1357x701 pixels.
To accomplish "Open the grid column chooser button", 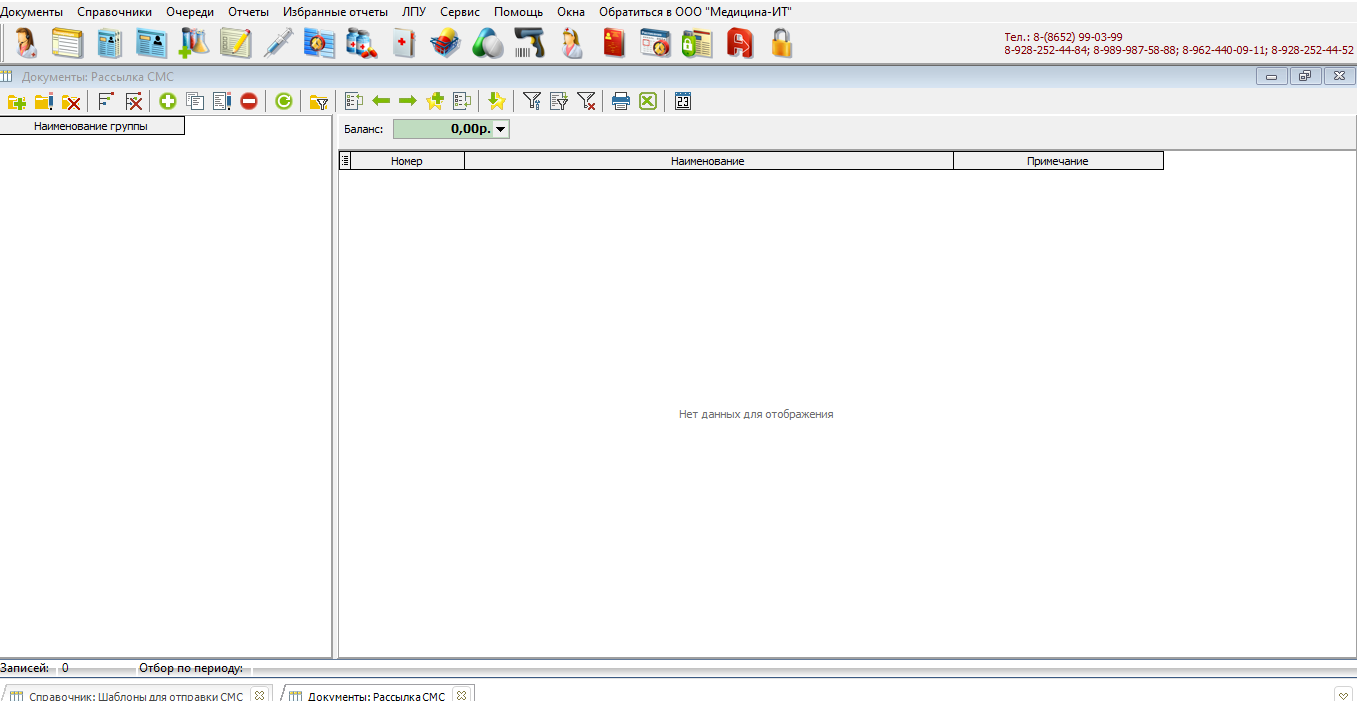I will click(345, 161).
